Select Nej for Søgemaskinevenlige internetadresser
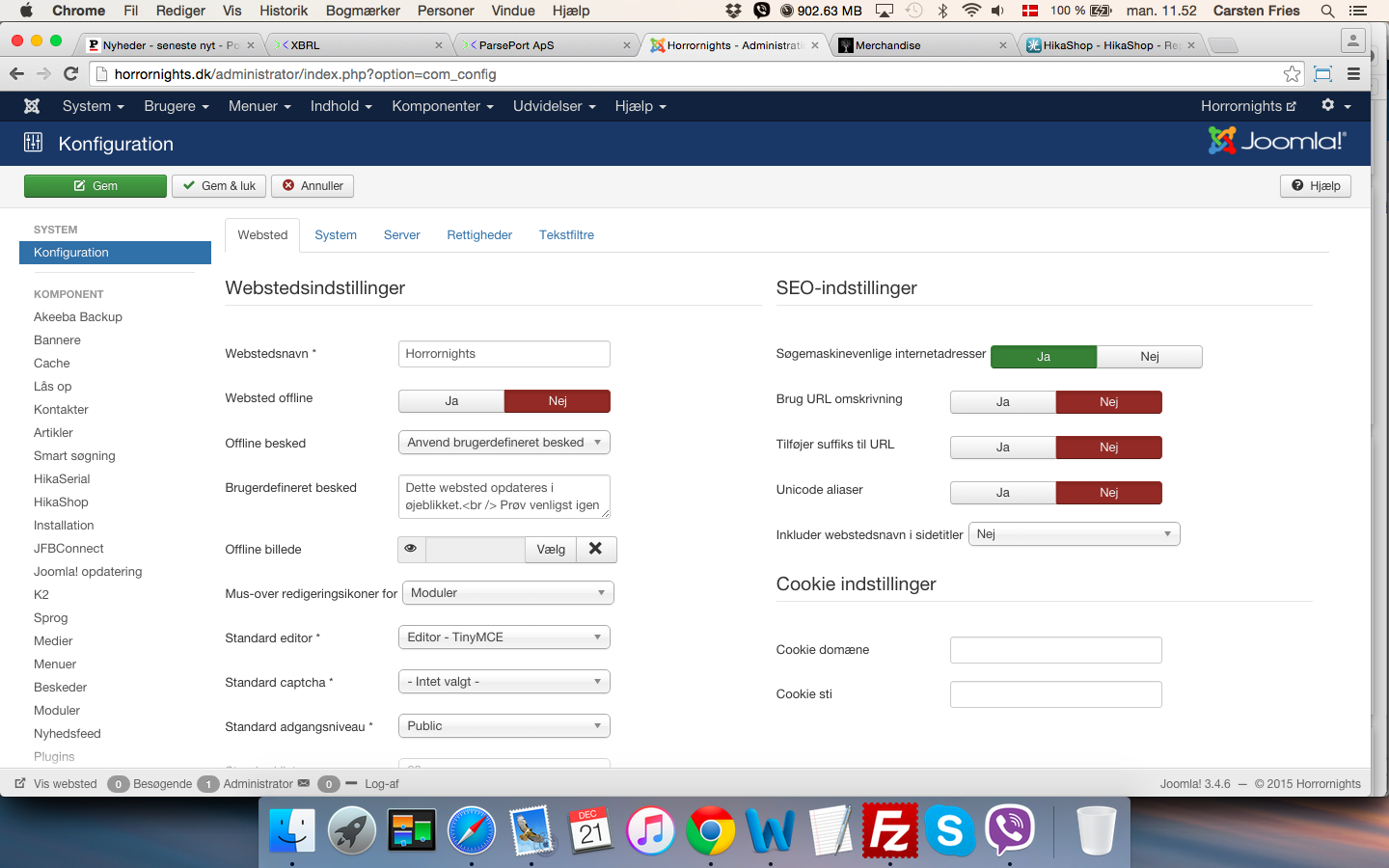The width and height of the screenshot is (1389, 868). [x=1150, y=357]
